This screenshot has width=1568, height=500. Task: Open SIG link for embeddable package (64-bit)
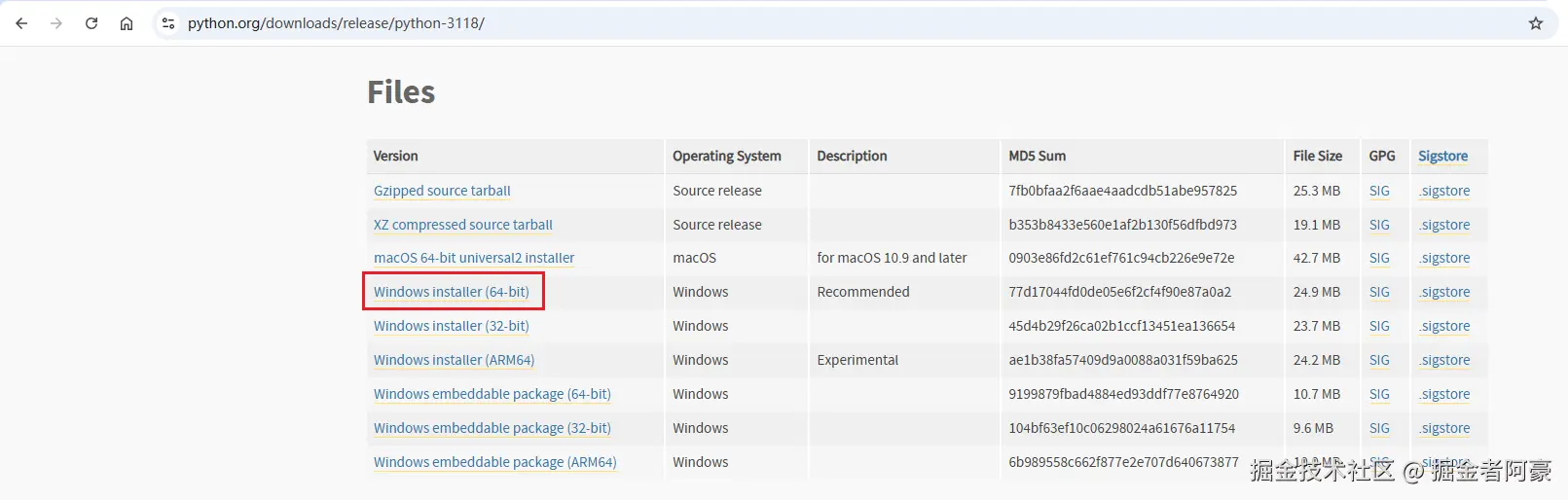click(1379, 394)
